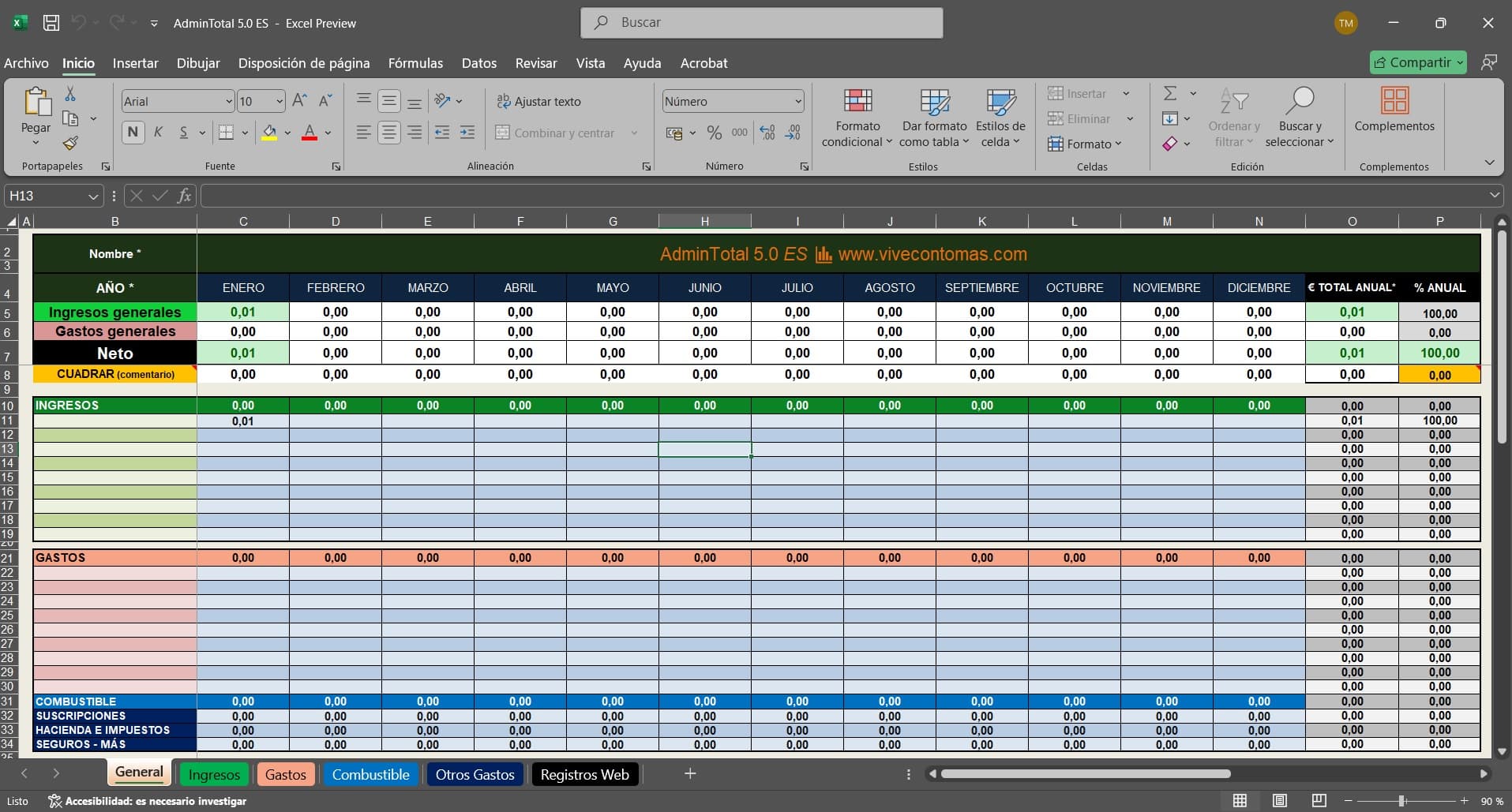1512x812 pixels.
Task: Click the font color A icon
Action: 310,133
